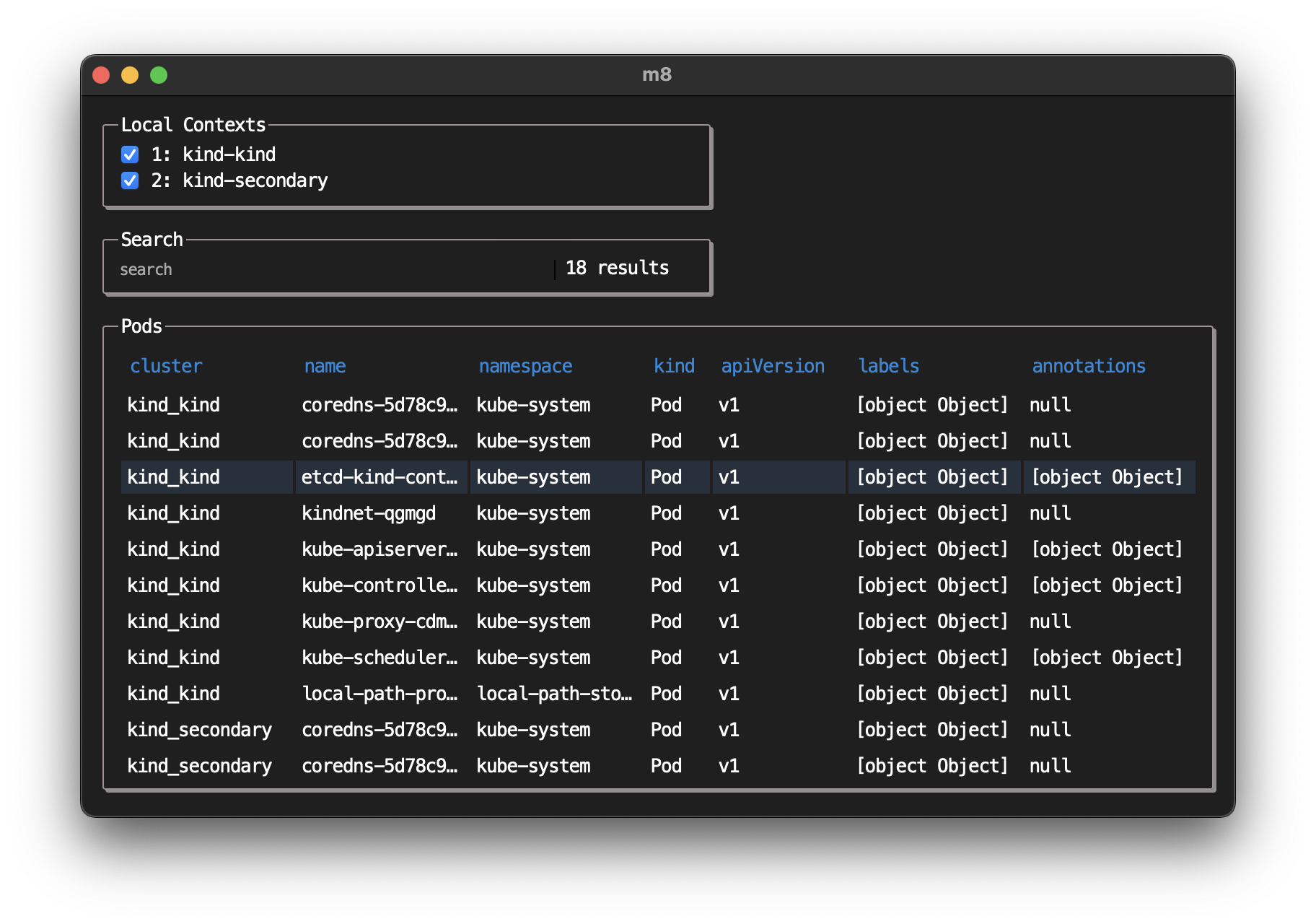Image resolution: width=1316 pixels, height=924 pixels.
Task: Select the kube-proxy-cdm… pod name
Action: [380, 622]
